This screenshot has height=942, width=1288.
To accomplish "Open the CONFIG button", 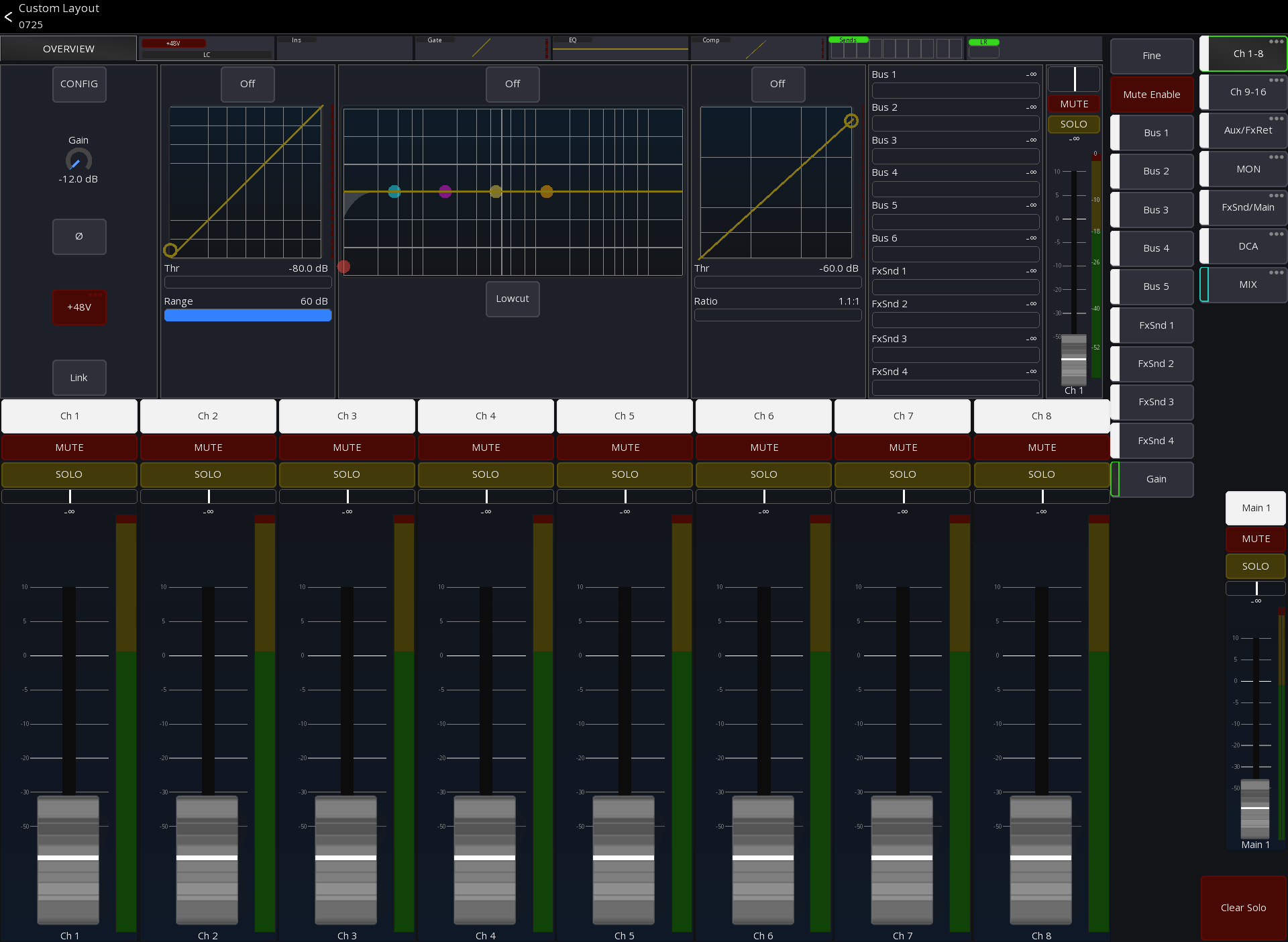I will pyautogui.click(x=79, y=84).
